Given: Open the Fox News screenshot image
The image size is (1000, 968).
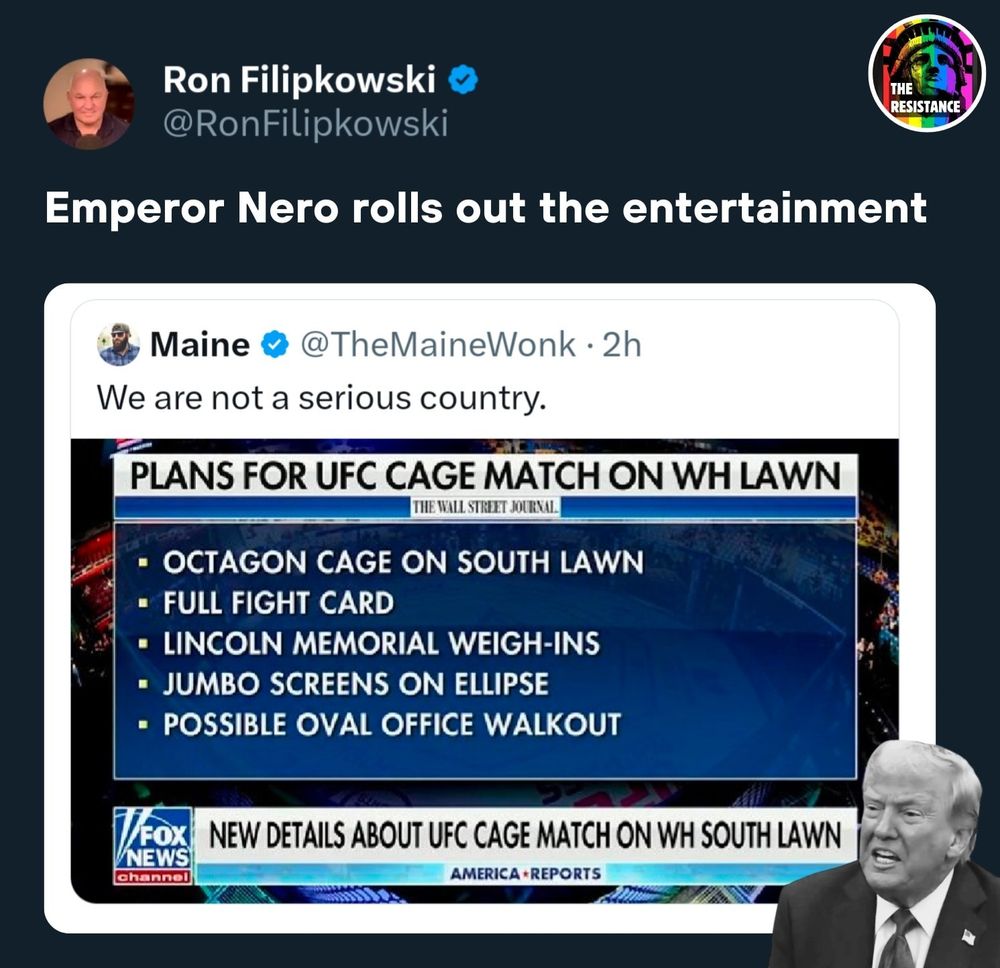Looking at the screenshot, I should pyautogui.click(x=485, y=670).
